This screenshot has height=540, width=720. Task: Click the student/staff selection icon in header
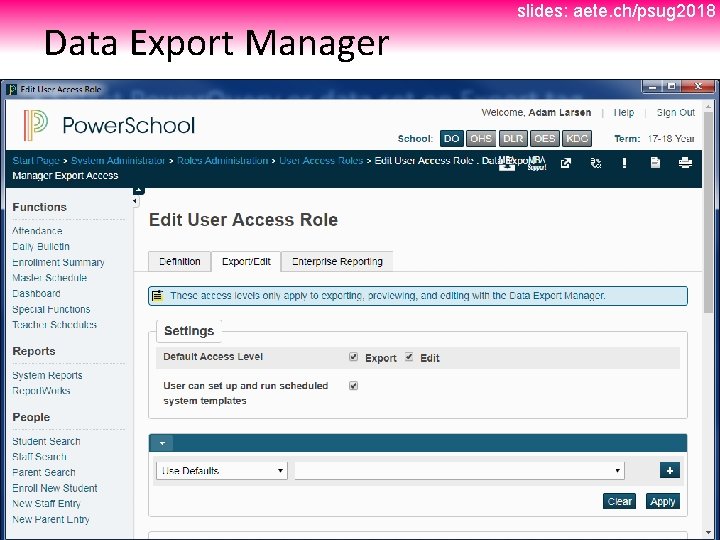pos(596,163)
